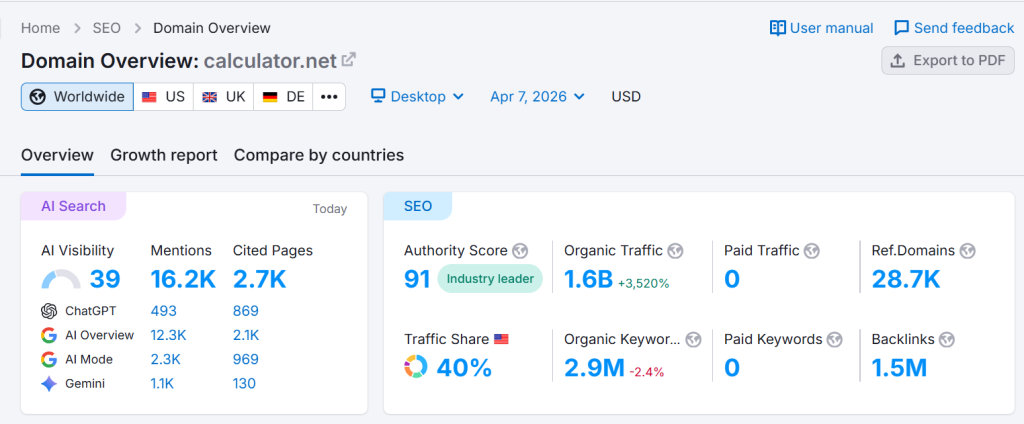
Task: Switch to the Growth report tab
Action: click(x=163, y=155)
